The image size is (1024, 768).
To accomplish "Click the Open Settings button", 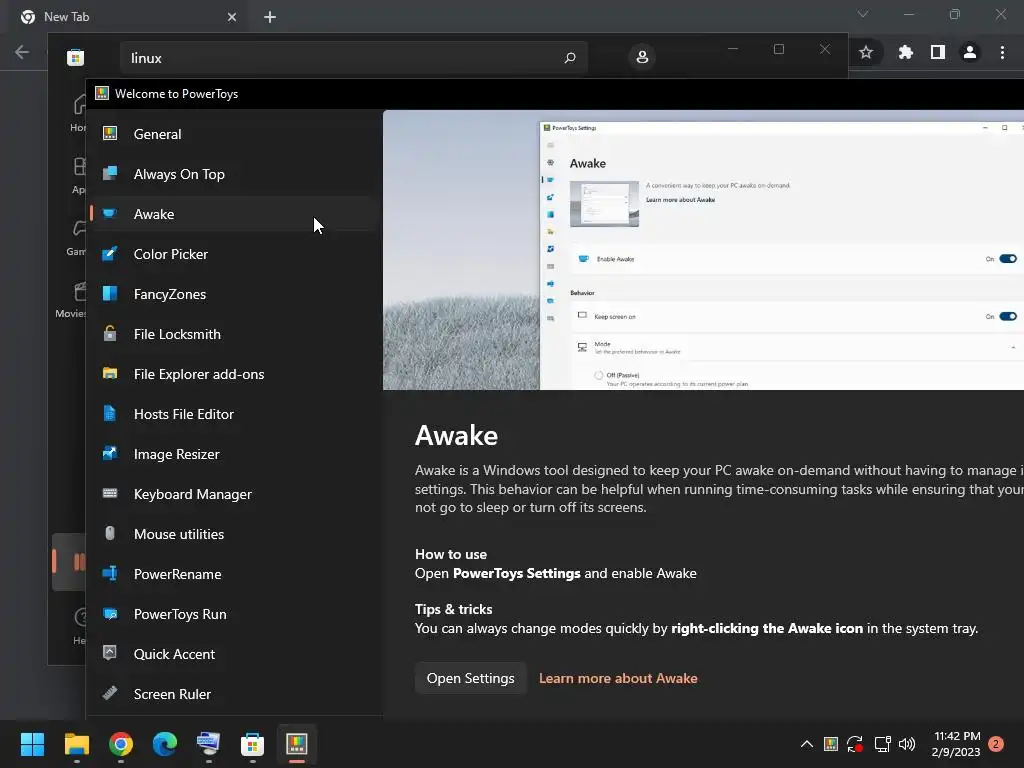I will (x=470, y=678).
